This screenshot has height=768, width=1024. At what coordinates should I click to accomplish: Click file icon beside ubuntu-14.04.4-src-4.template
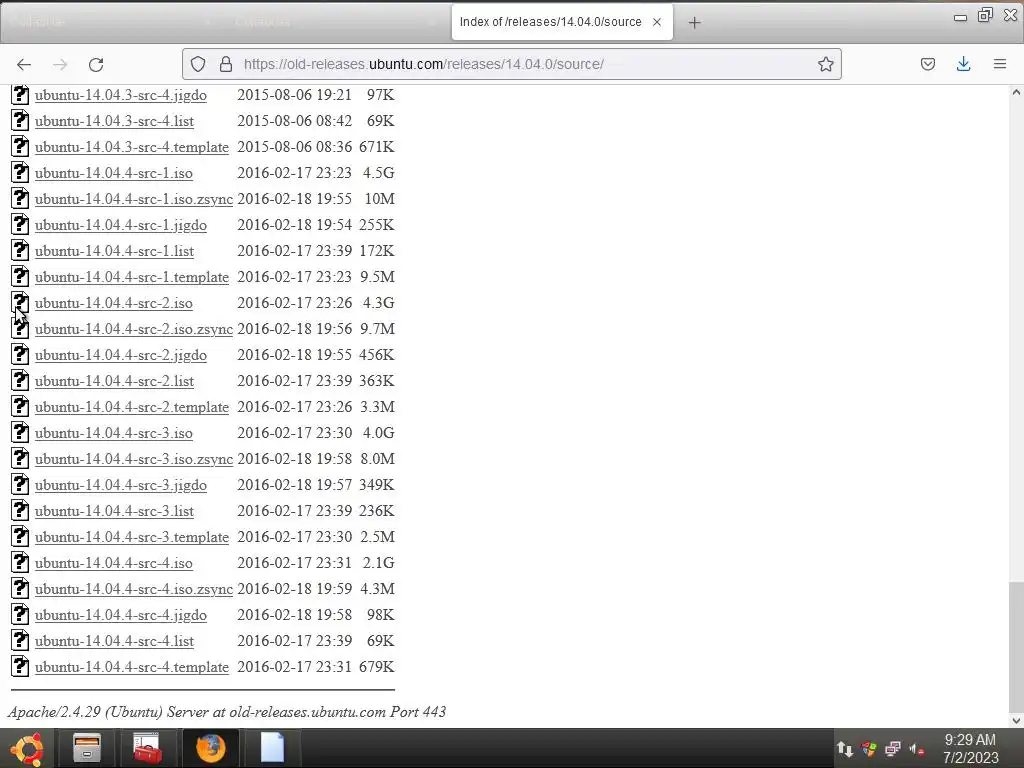click(20, 666)
